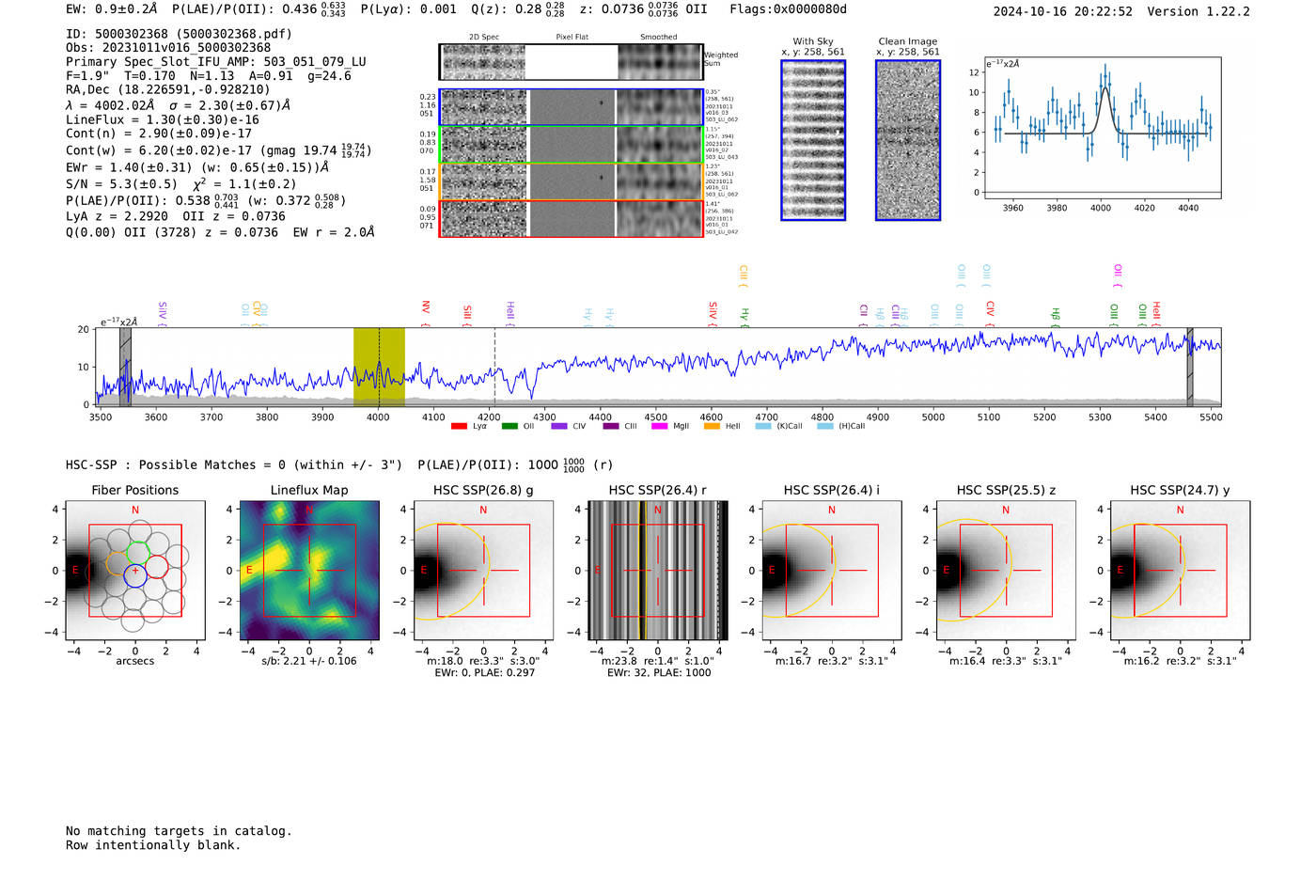
Task: Select the orange-bordered 2D fiber spectrum row
Action: click(x=571, y=181)
